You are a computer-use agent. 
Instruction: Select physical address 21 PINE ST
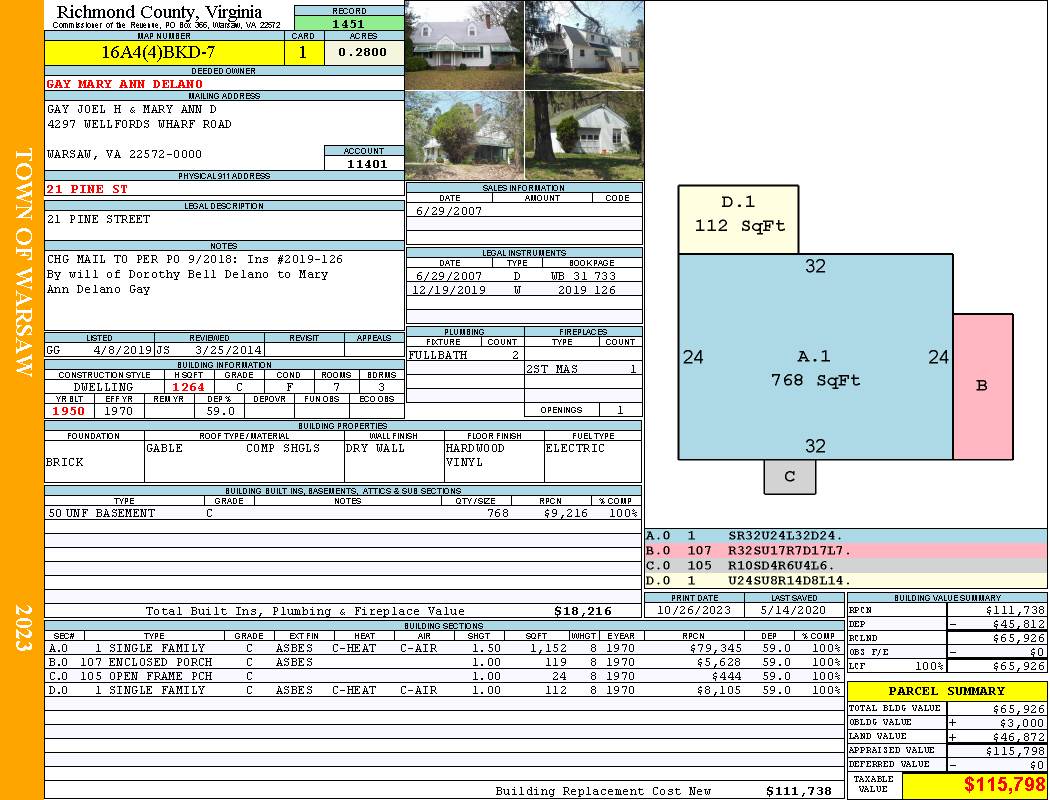(x=87, y=189)
